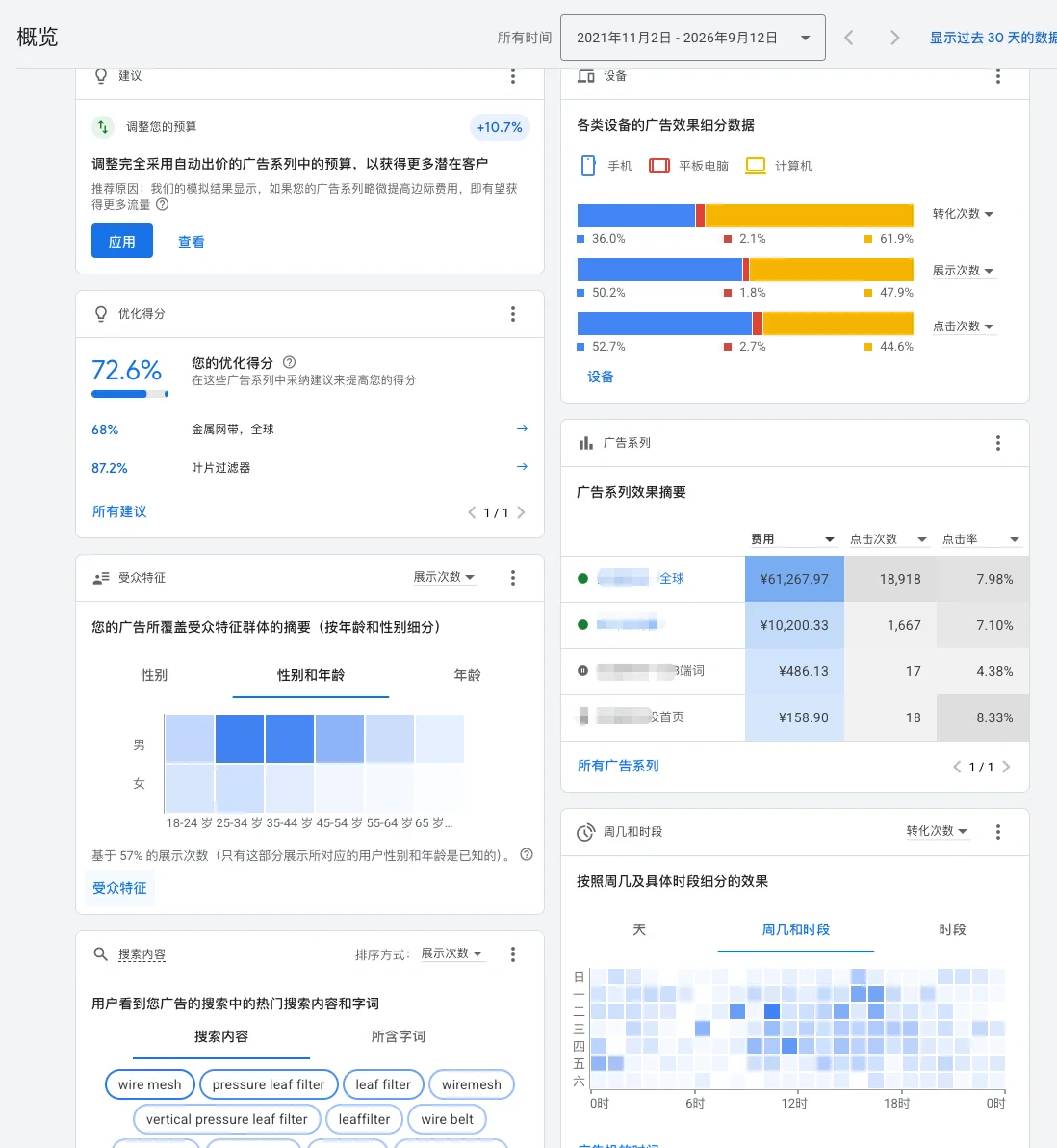Open 展示次数 metric dropdown beside device bar
The height and width of the screenshot is (1148, 1057).
point(963,271)
